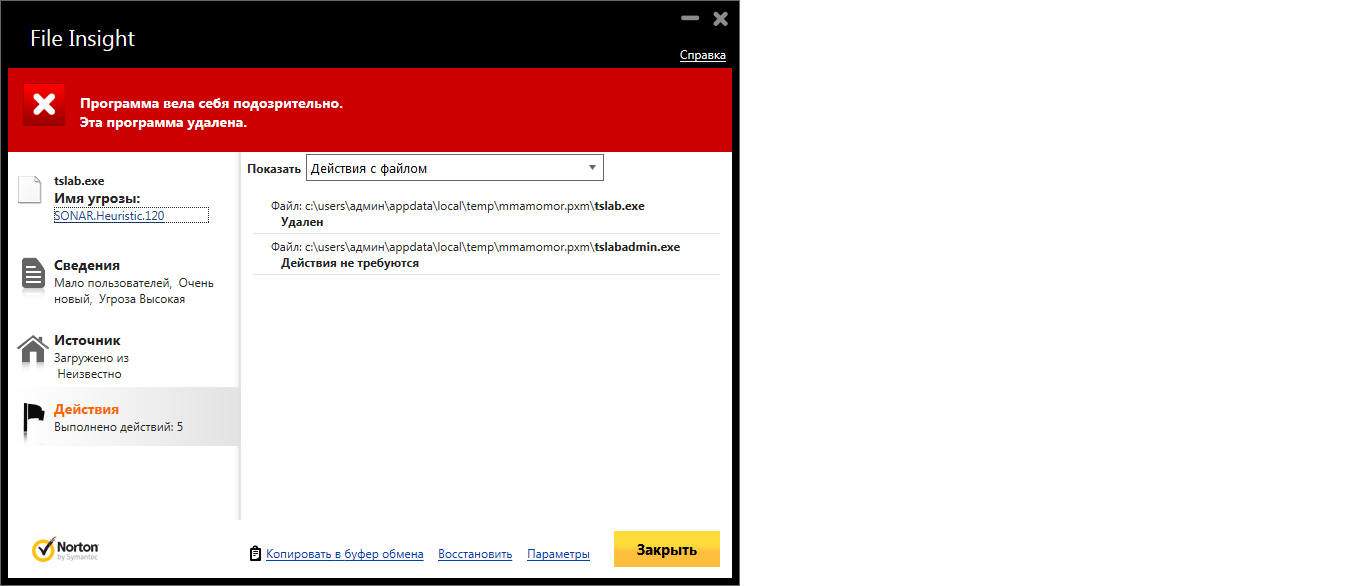The image size is (1350, 586).
Task: Minimize the File Insight window
Action: point(690,18)
